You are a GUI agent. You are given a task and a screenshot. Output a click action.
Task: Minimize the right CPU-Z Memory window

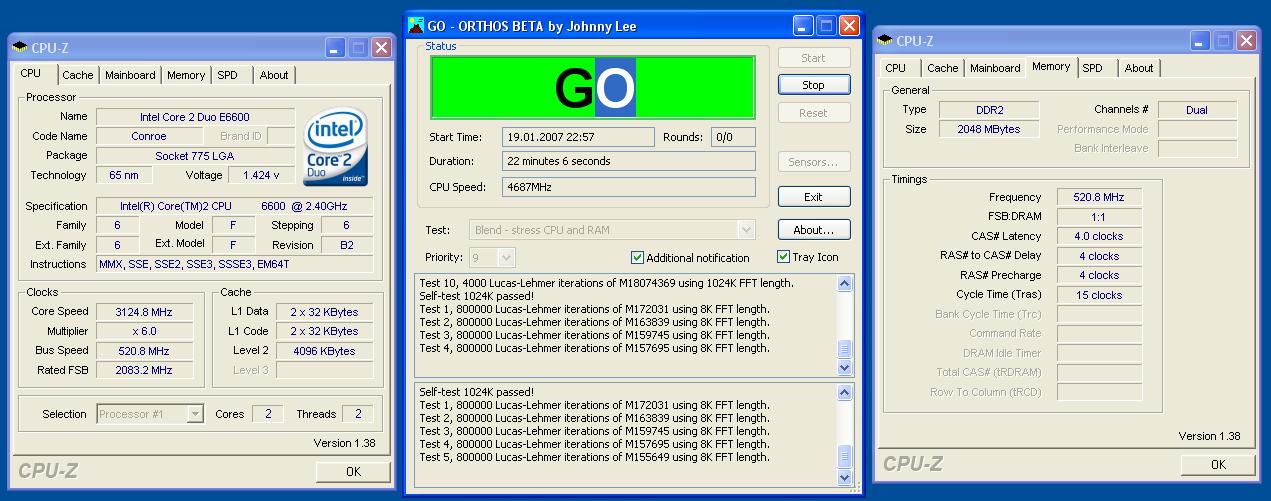(x=1200, y=40)
